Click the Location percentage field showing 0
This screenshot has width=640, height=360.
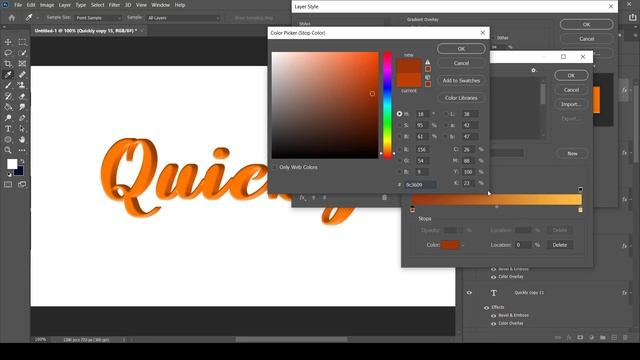pos(522,245)
